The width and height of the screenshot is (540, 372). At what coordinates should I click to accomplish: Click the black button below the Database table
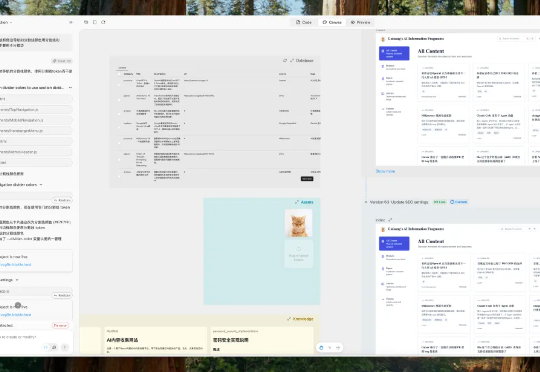307,179
